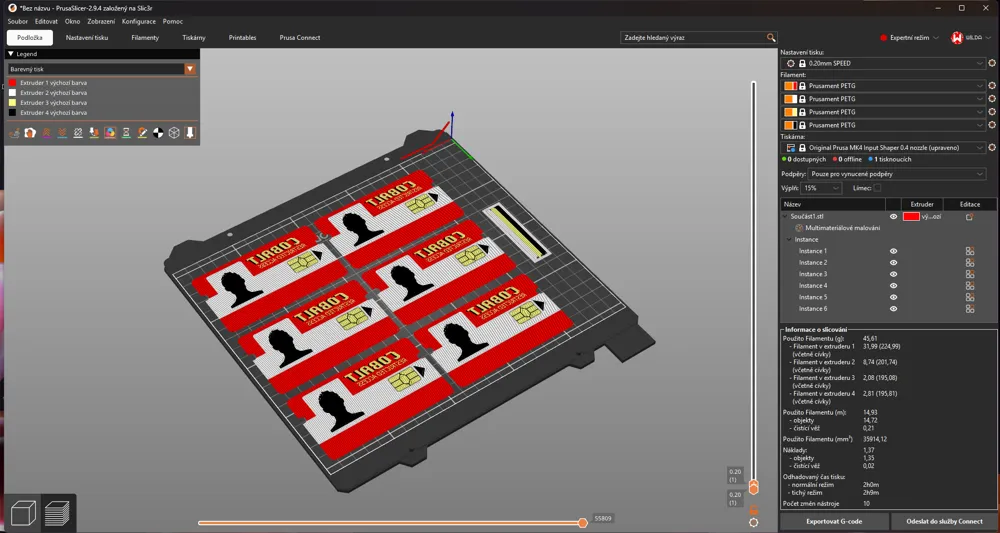The width and height of the screenshot is (1000, 533).
Task: Click Exportovat G-code button
Action: coord(834,522)
